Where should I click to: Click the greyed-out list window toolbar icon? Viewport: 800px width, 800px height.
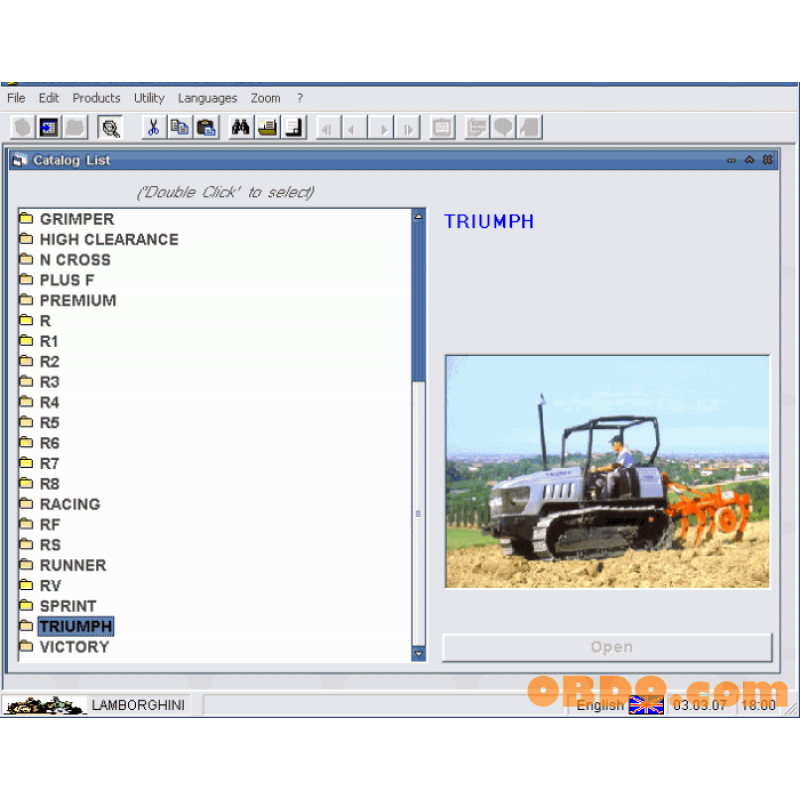(477, 127)
